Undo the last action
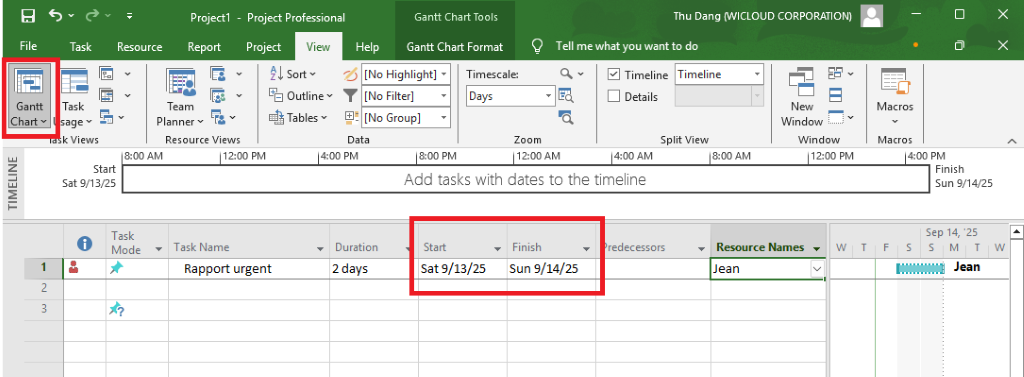1024x377 pixels. (x=56, y=16)
